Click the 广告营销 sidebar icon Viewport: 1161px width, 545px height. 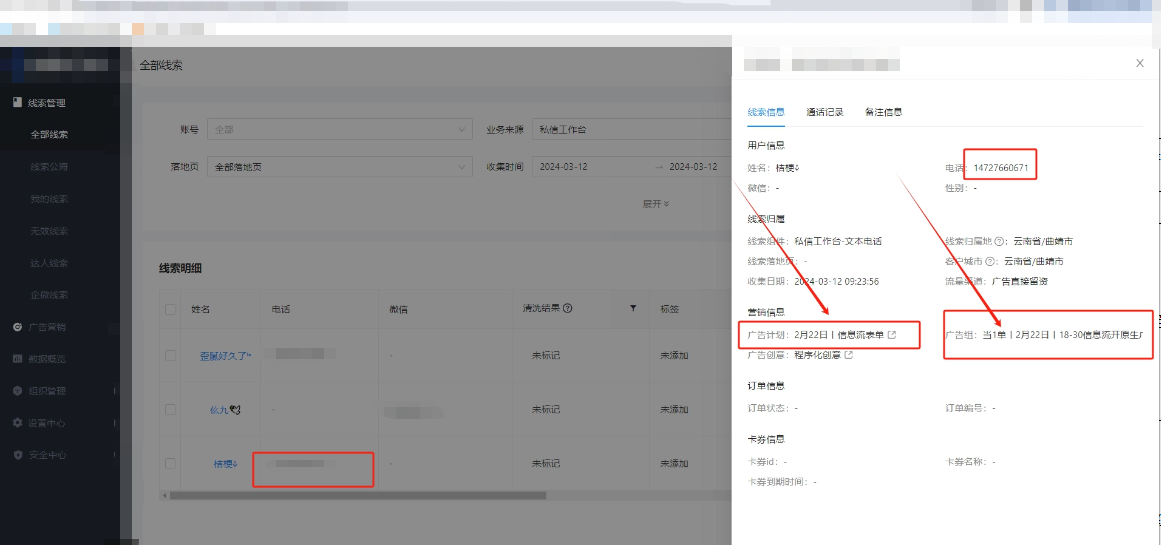[x=17, y=327]
